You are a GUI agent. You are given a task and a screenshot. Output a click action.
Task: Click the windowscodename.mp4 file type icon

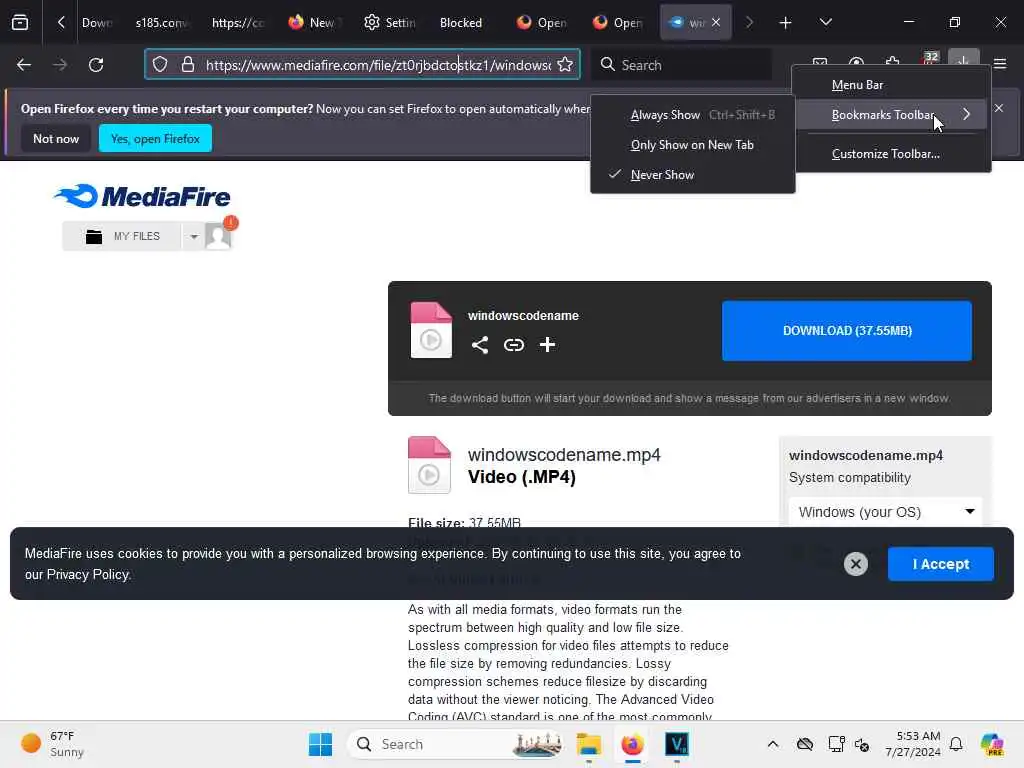coord(429,465)
